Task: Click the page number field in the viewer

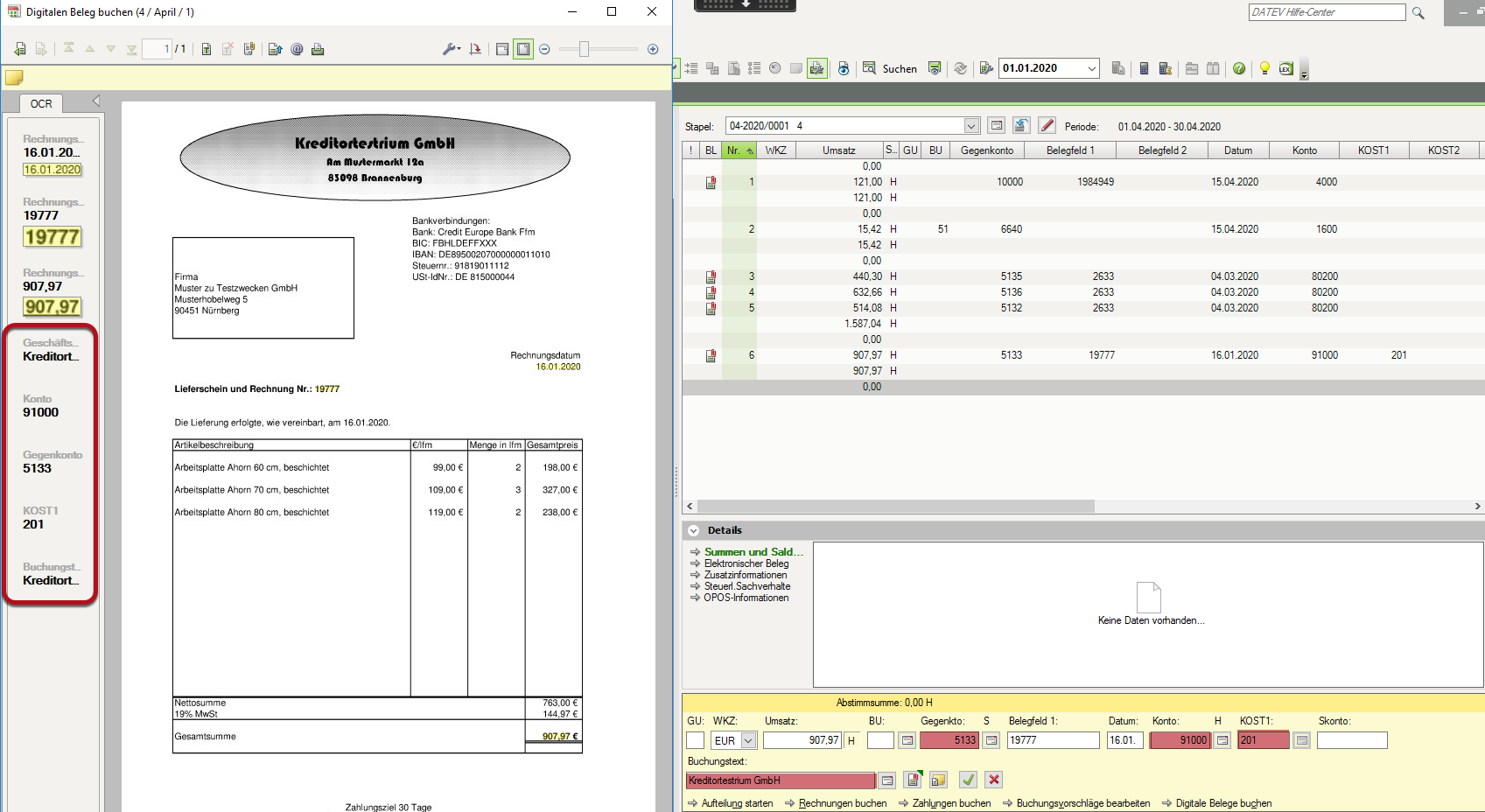Action: coord(157,49)
